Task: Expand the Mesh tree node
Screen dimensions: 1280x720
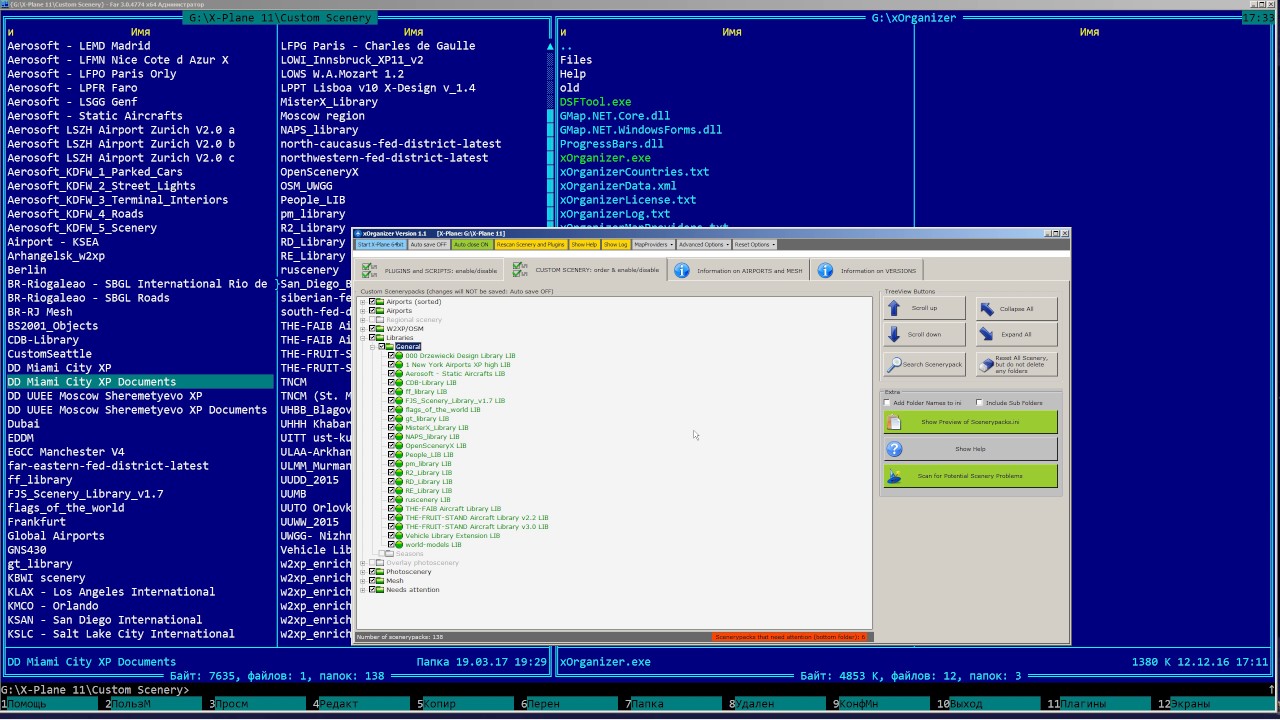Action: pos(363,580)
